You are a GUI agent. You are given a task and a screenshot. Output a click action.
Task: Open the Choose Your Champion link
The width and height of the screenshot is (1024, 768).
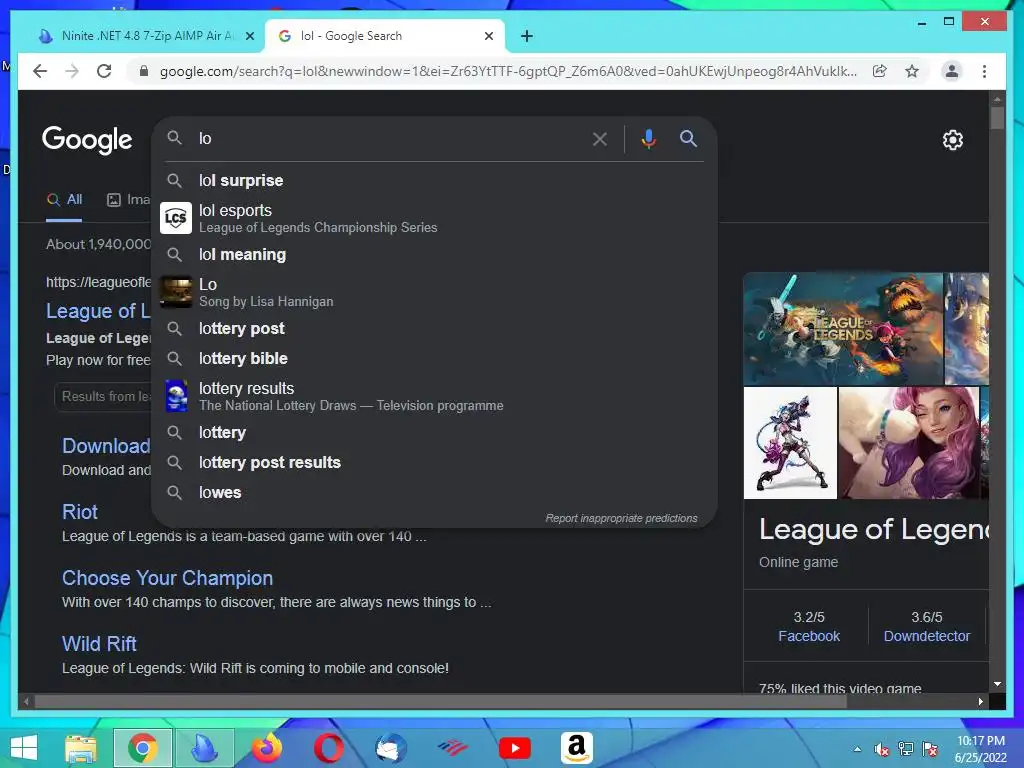(x=167, y=578)
